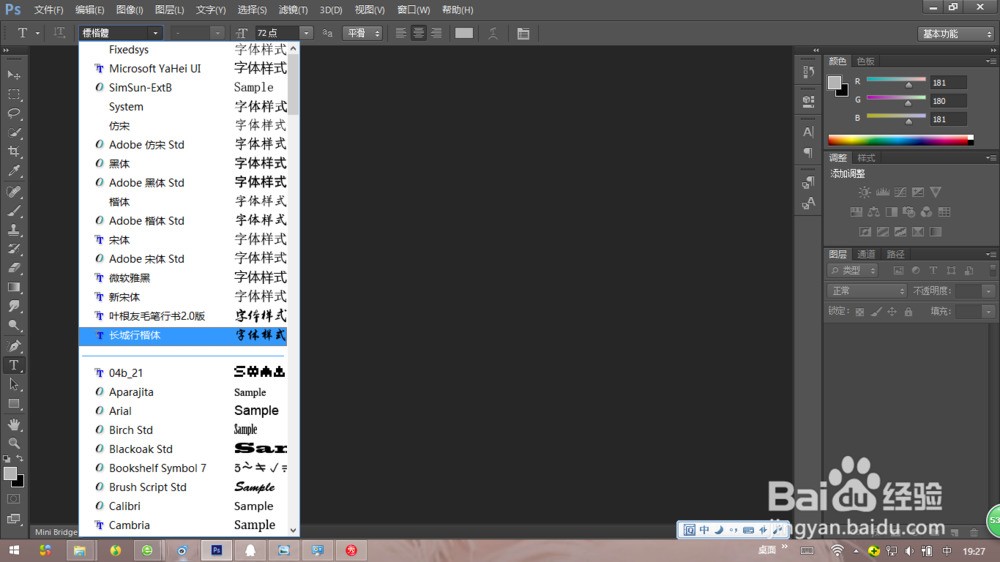The width and height of the screenshot is (1000, 562).
Task: Select the Lasso tool
Action: (13, 114)
